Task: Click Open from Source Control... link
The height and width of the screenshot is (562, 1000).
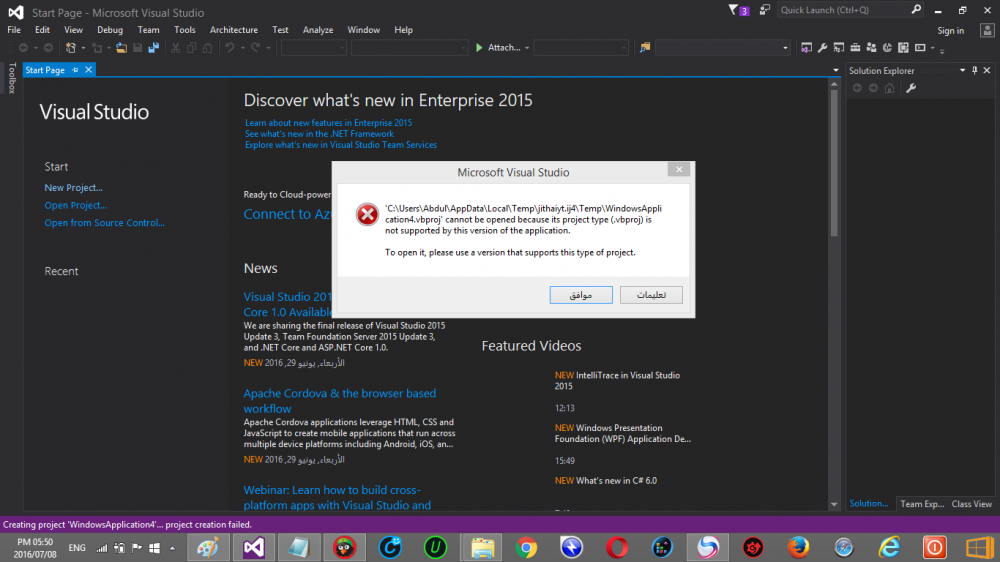Action: [x=105, y=223]
